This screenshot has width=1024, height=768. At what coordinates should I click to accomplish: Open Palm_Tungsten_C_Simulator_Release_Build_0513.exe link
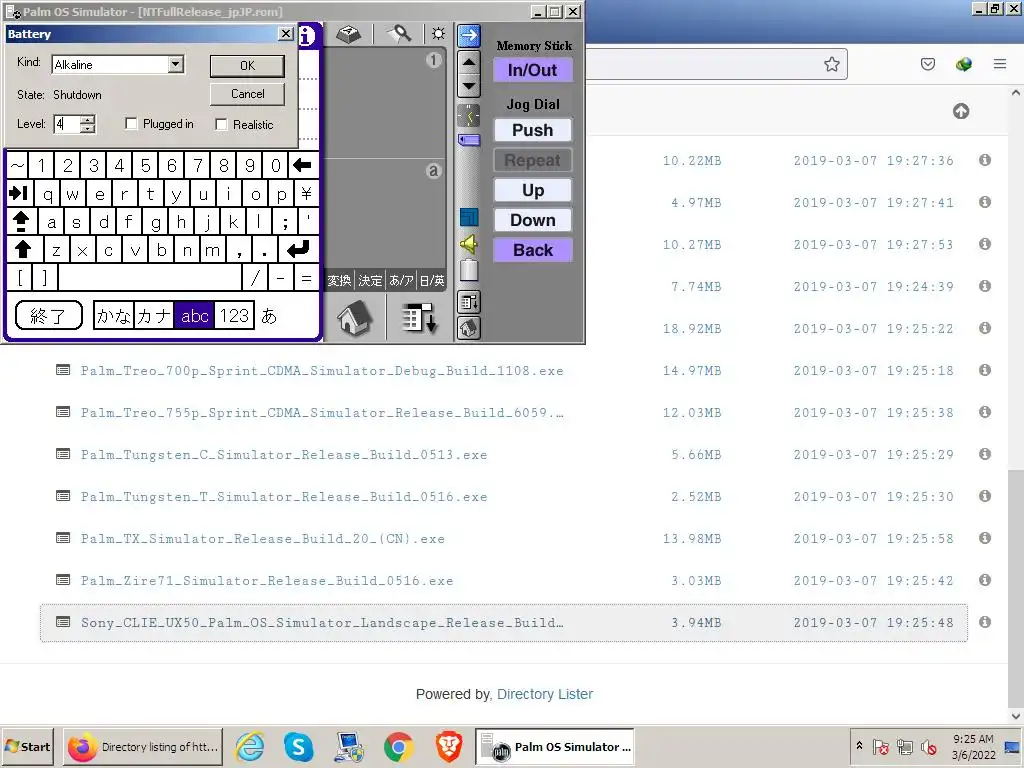tap(284, 455)
